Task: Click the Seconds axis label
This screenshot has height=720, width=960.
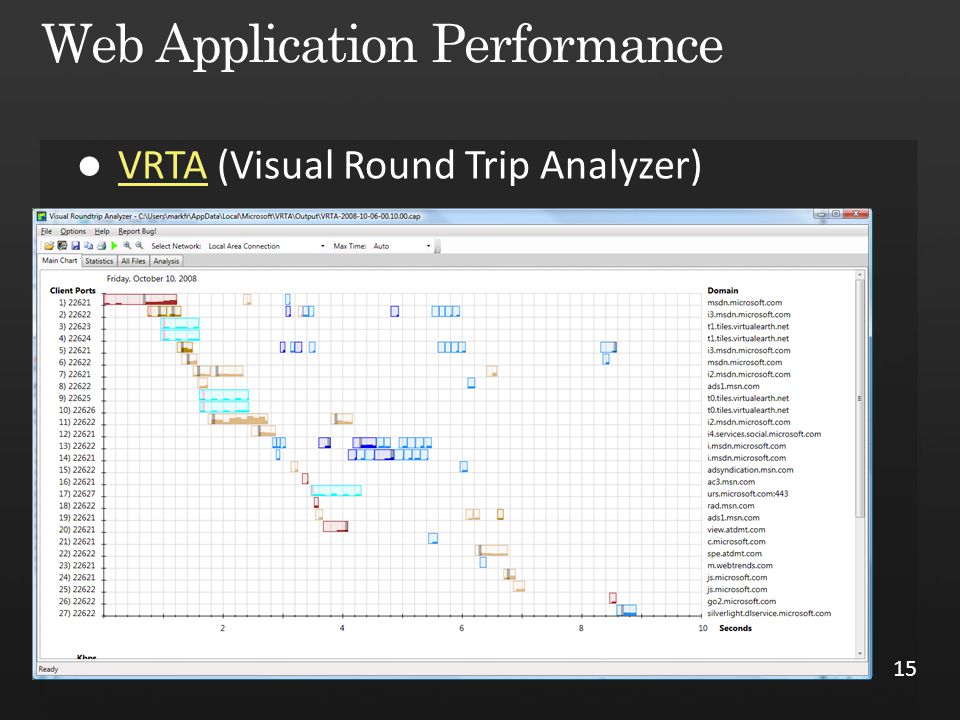Action: coord(735,628)
